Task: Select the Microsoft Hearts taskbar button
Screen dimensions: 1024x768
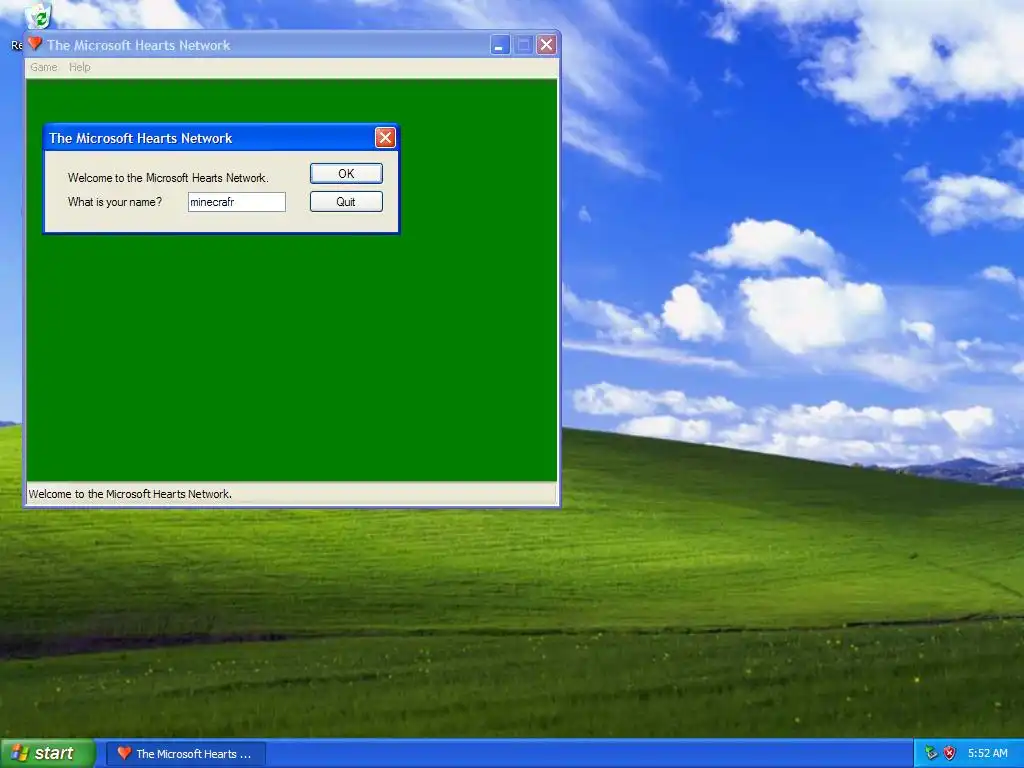Action: 186,754
